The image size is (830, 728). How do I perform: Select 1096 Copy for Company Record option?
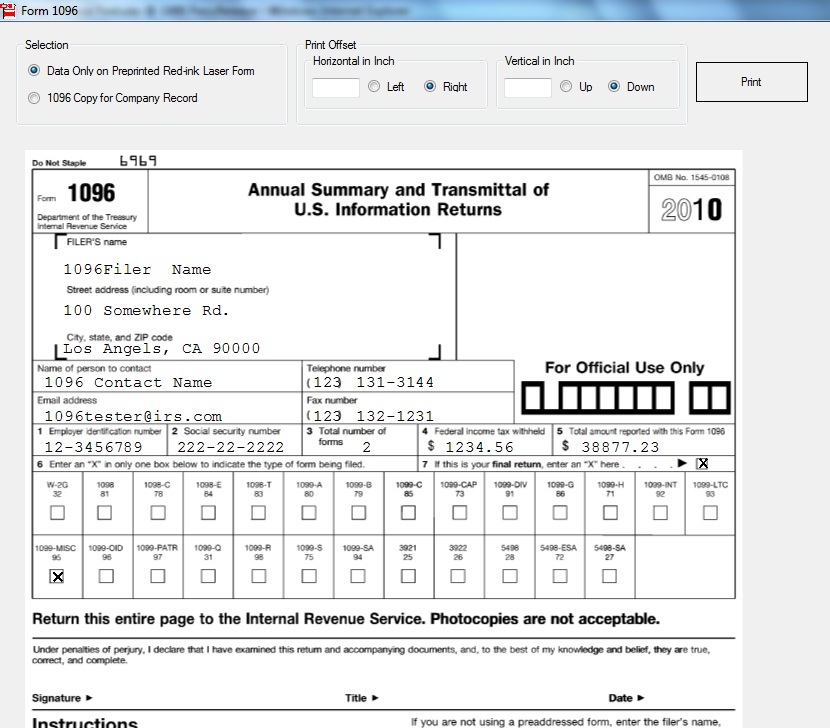[35, 98]
